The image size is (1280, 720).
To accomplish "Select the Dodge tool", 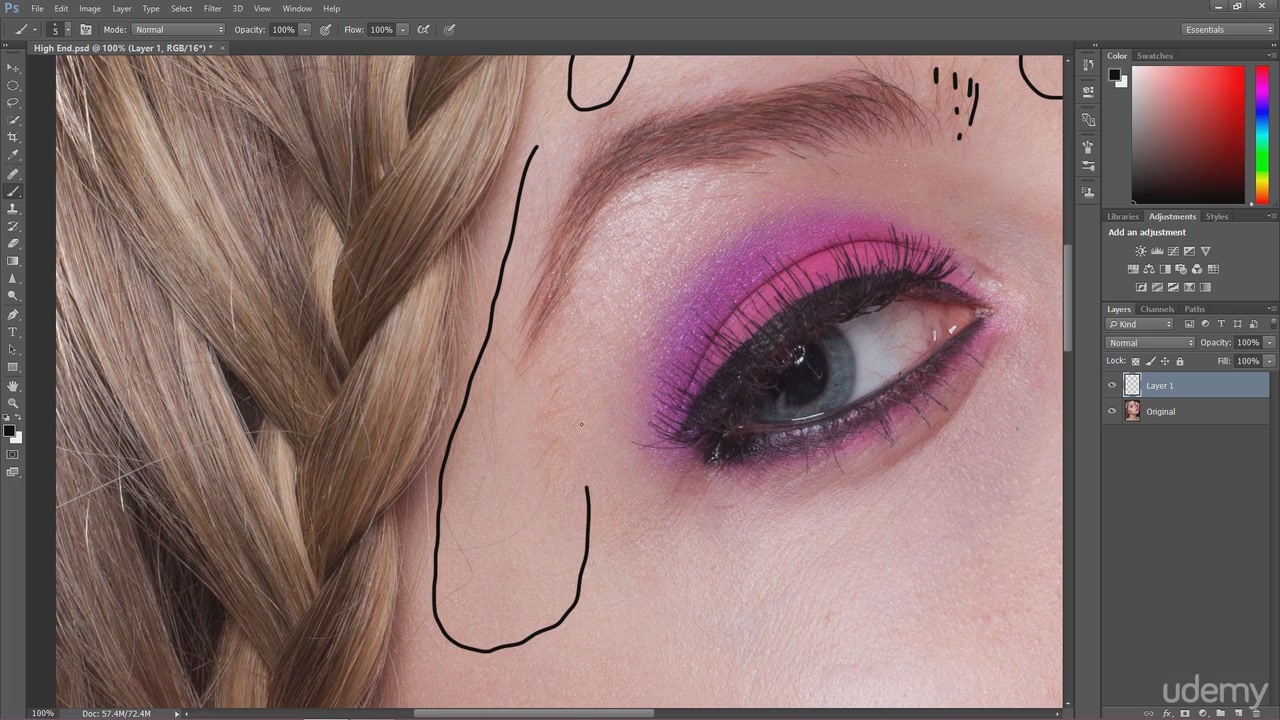I will coord(13,296).
